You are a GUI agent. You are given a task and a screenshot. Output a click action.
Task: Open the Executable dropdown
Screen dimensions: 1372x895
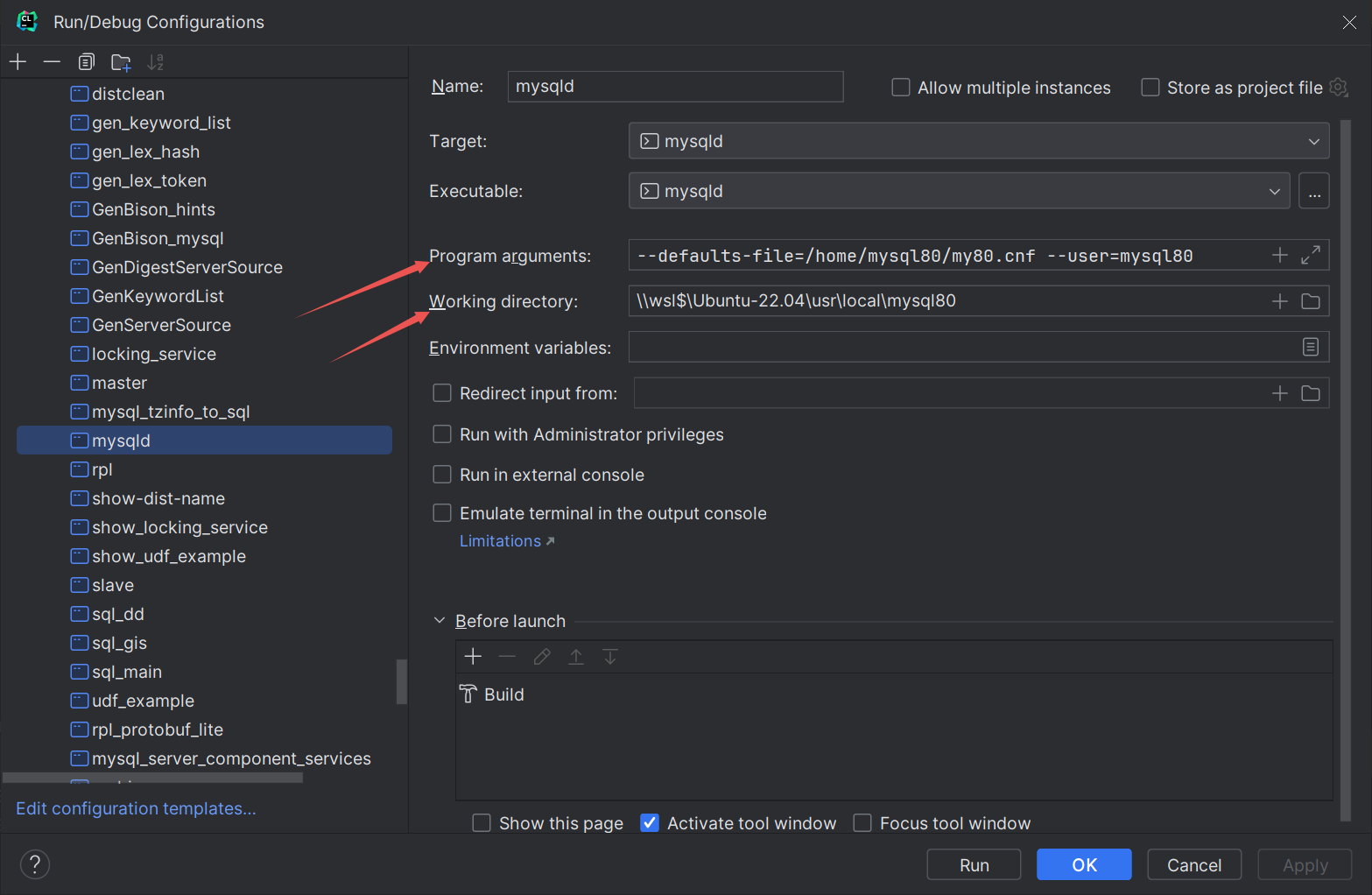click(959, 191)
